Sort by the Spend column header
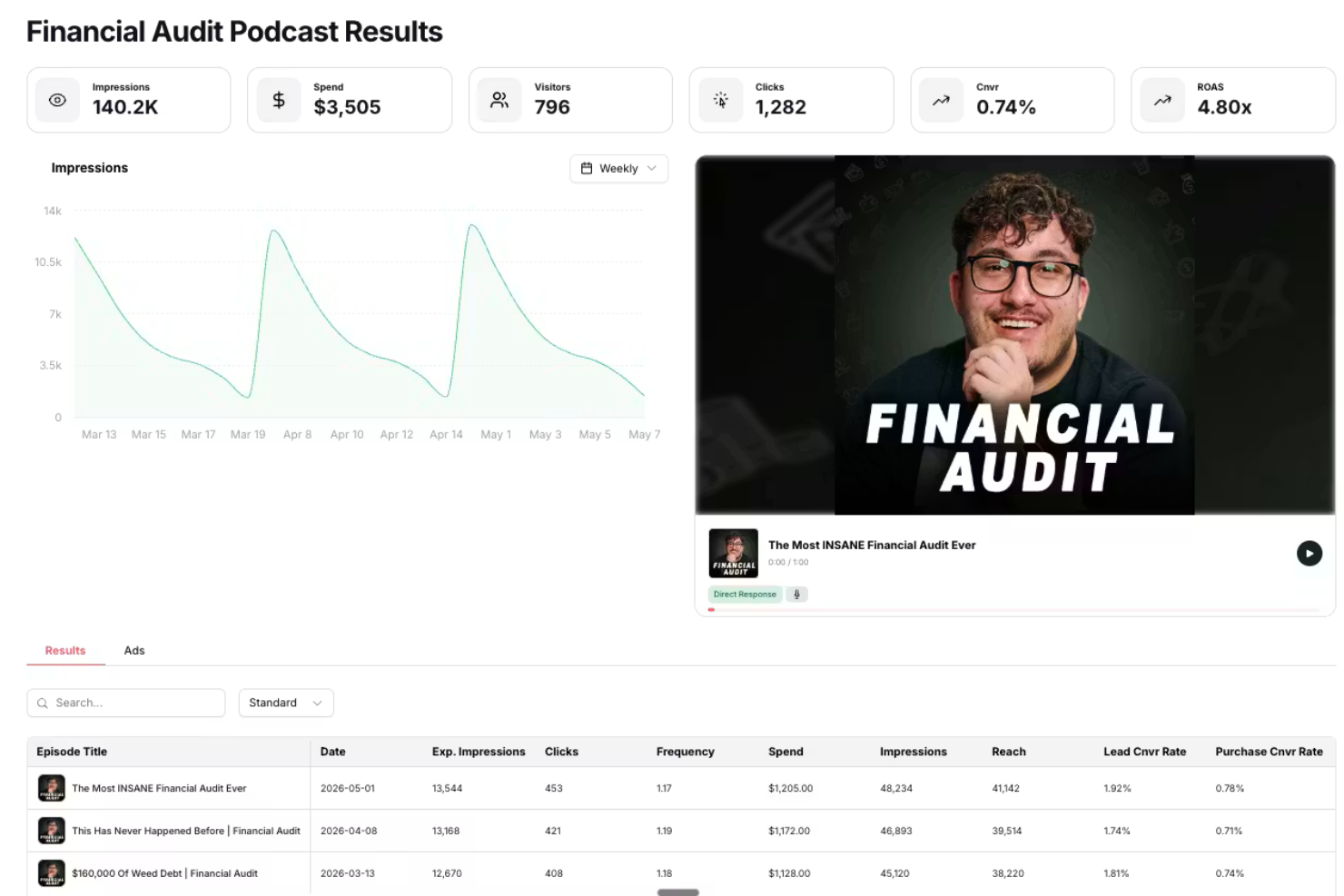1344x896 pixels. point(786,752)
